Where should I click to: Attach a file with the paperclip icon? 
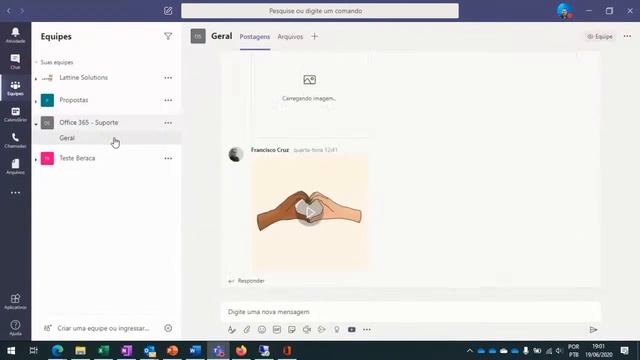[x=247, y=329]
